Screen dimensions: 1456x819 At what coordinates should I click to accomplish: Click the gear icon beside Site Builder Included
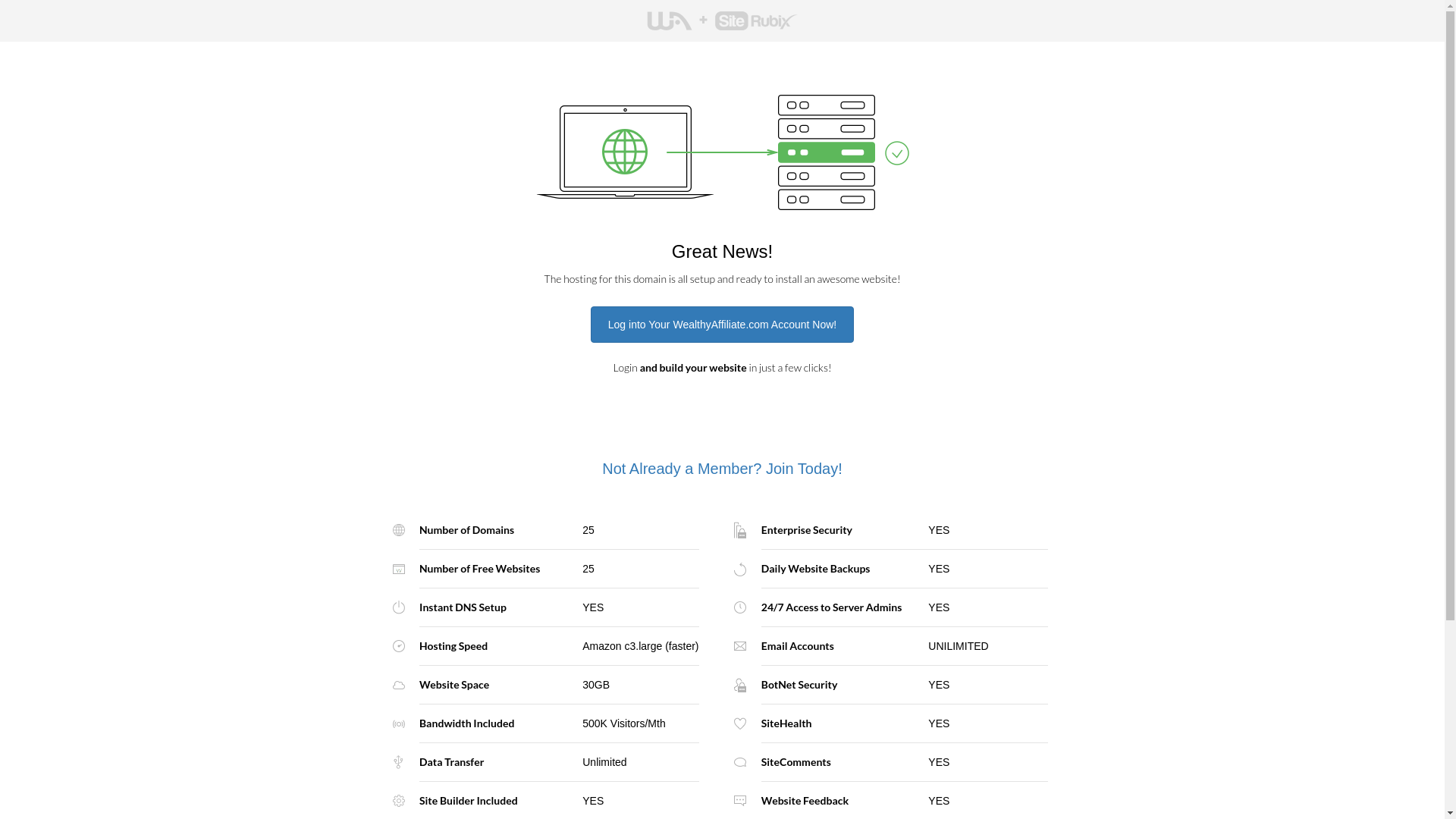click(399, 801)
